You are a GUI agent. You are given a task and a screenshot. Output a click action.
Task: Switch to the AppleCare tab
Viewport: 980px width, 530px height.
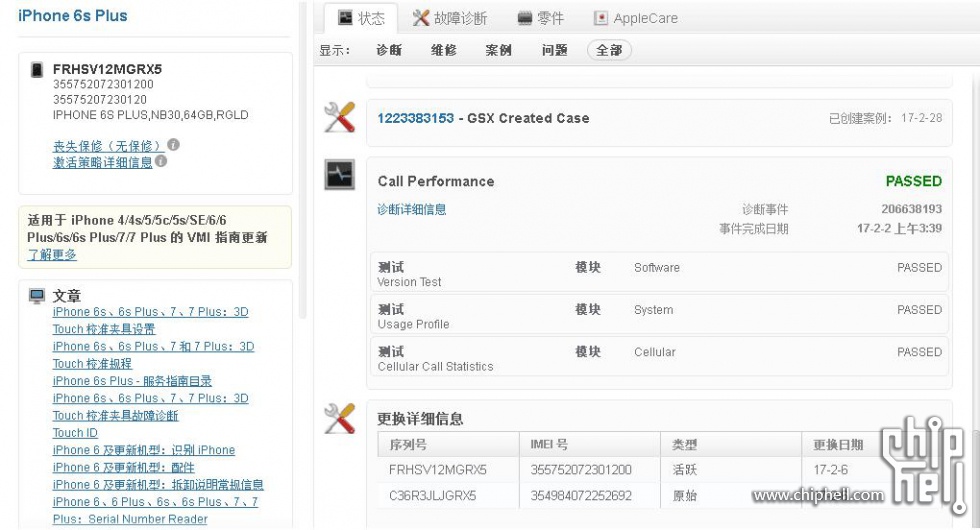click(636, 18)
